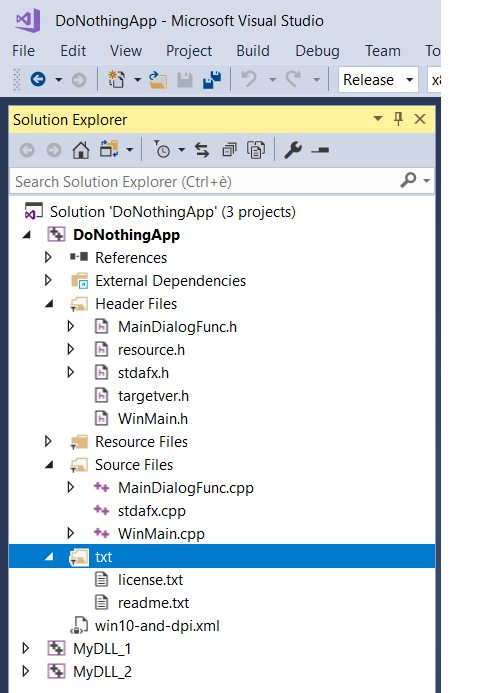Pin the Solution Explorer panel
This screenshot has height=693, width=480.
(x=398, y=119)
